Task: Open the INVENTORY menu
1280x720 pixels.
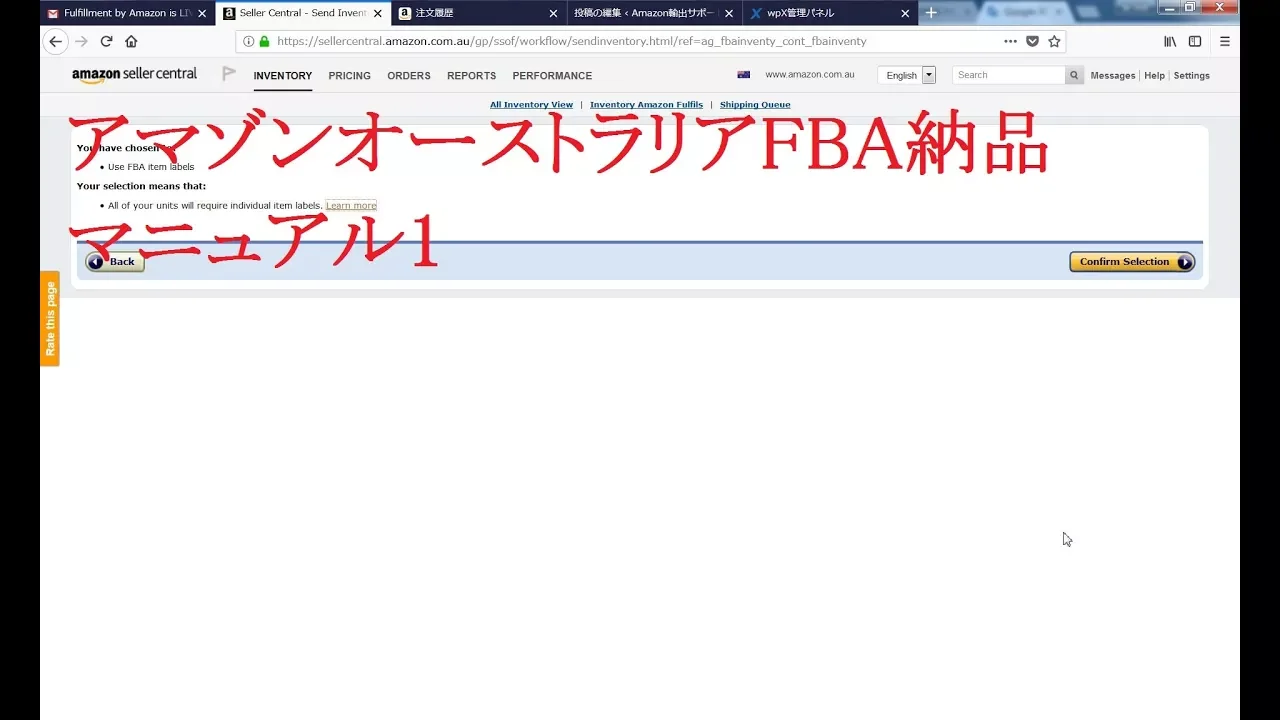Action: tap(283, 76)
